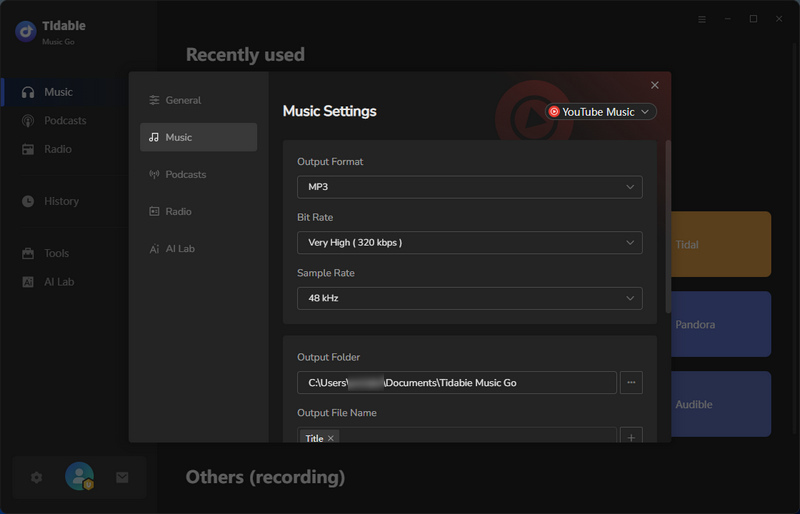Expand the Output Format dropdown
Image resolution: width=800 pixels, height=514 pixels.
469,187
